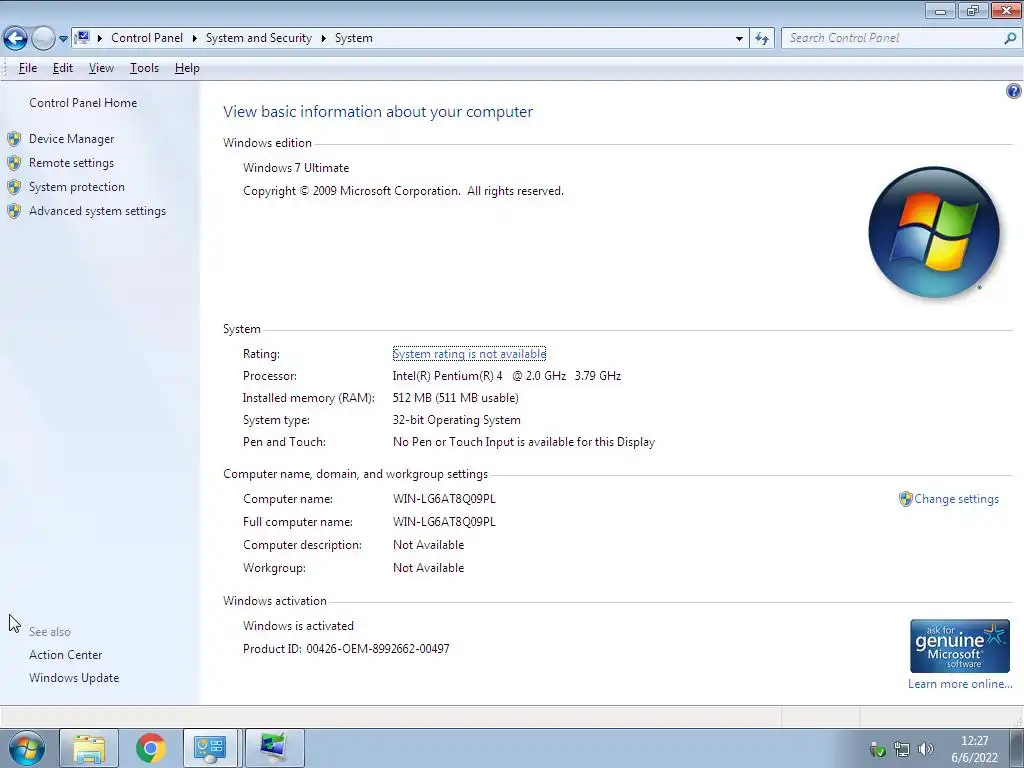1024x768 pixels.
Task: Click Change settings link
Action: (x=956, y=499)
